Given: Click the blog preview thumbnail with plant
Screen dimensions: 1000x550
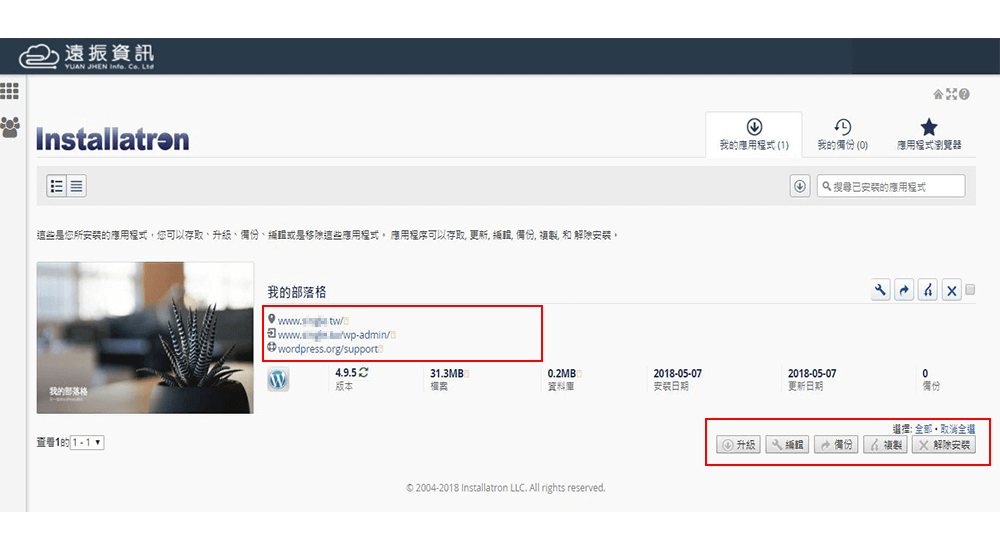Looking at the screenshot, I should [x=145, y=338].
